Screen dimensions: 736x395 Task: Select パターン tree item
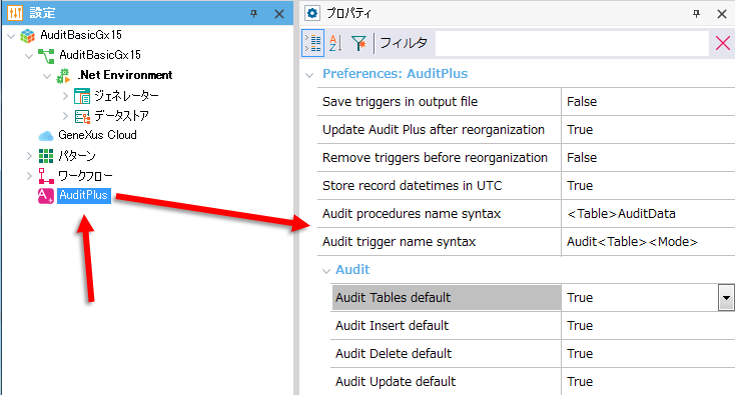point(77,156)
